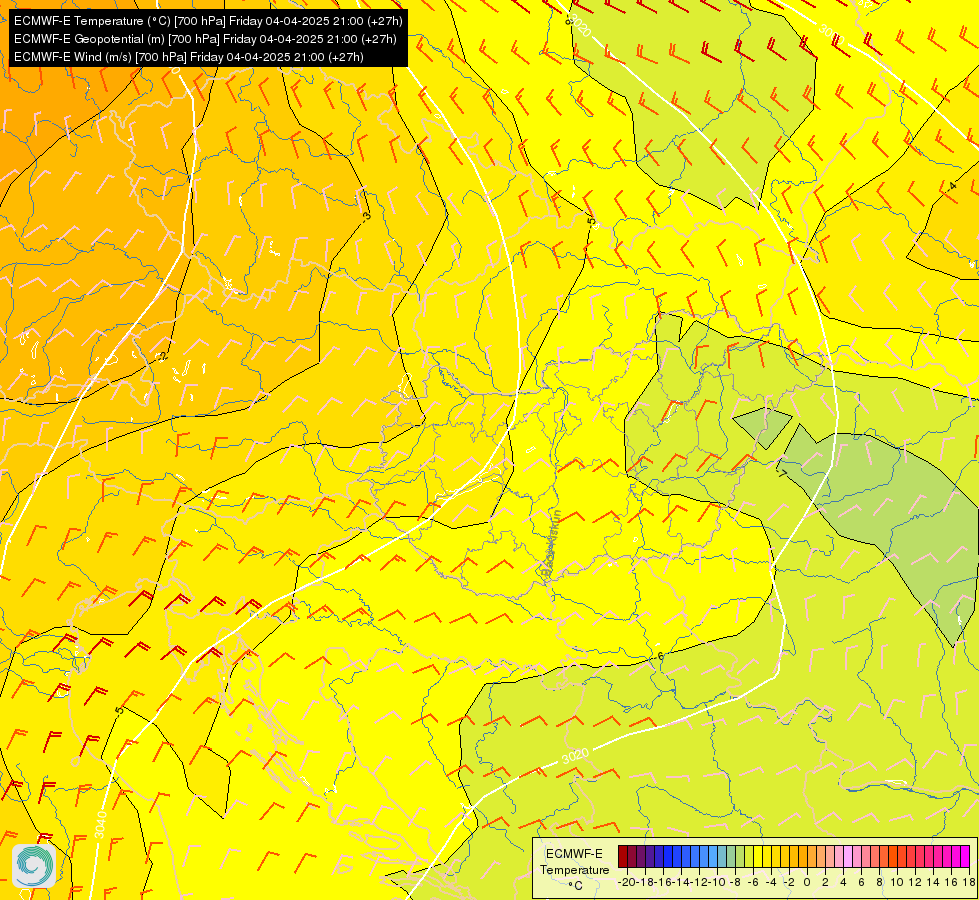
Task: Click the -2 isotherm contour label
Action: tap(163, 356)
